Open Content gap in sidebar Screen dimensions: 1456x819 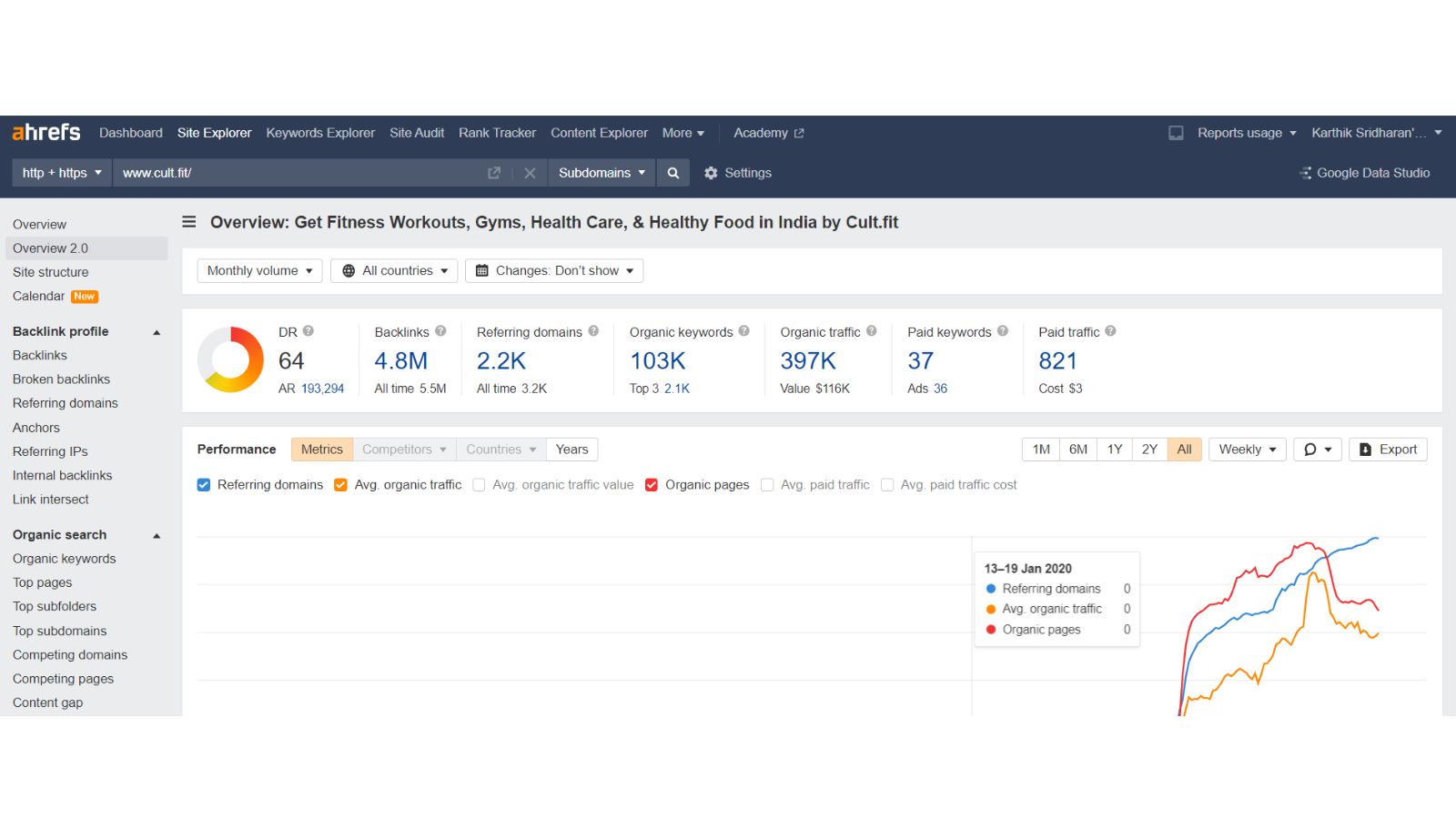tap(47, 703)
